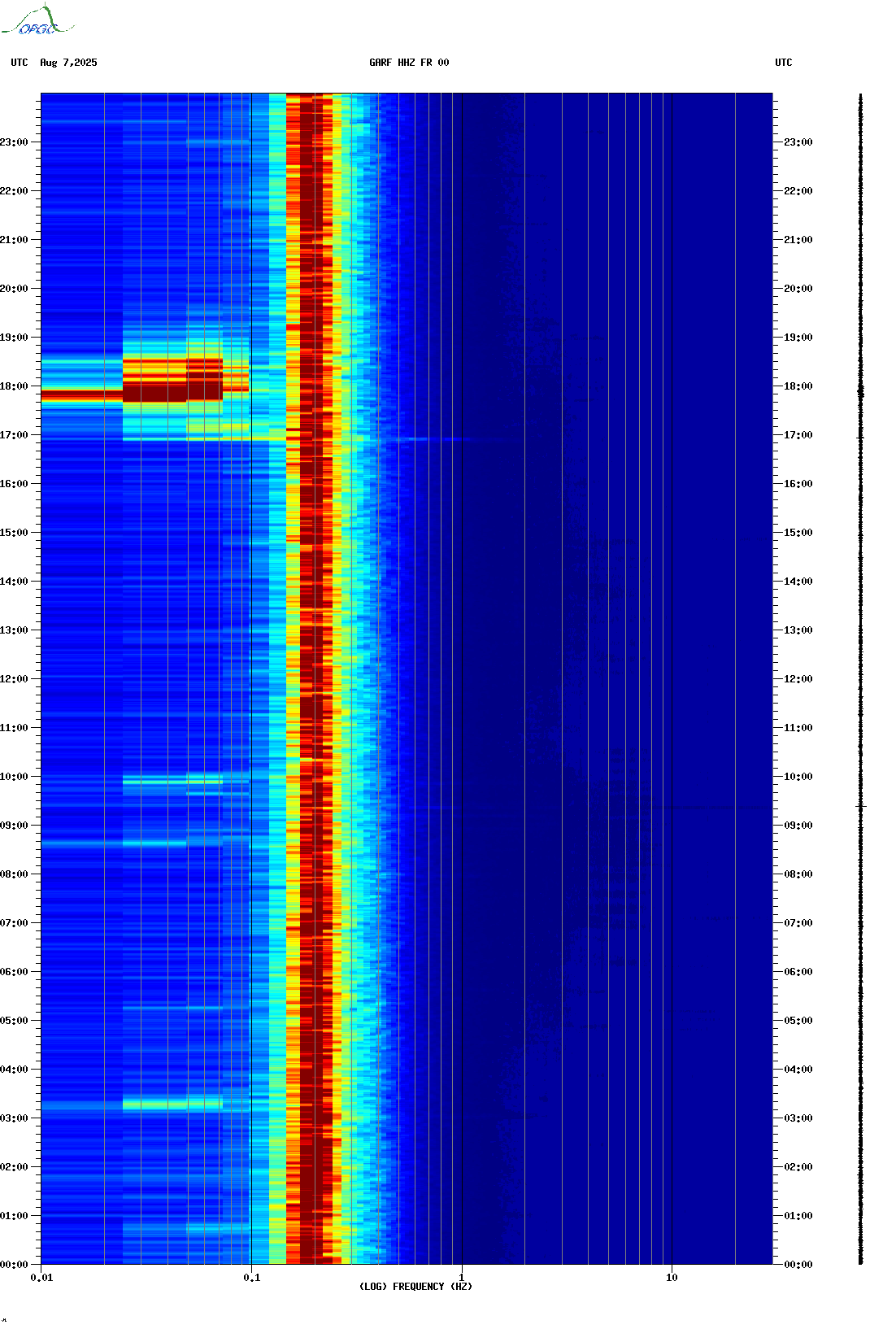Click the station title 'GARF HHZ FR 00'
The height and width of the screenshot is (1329, 896).
pos(409,63)
